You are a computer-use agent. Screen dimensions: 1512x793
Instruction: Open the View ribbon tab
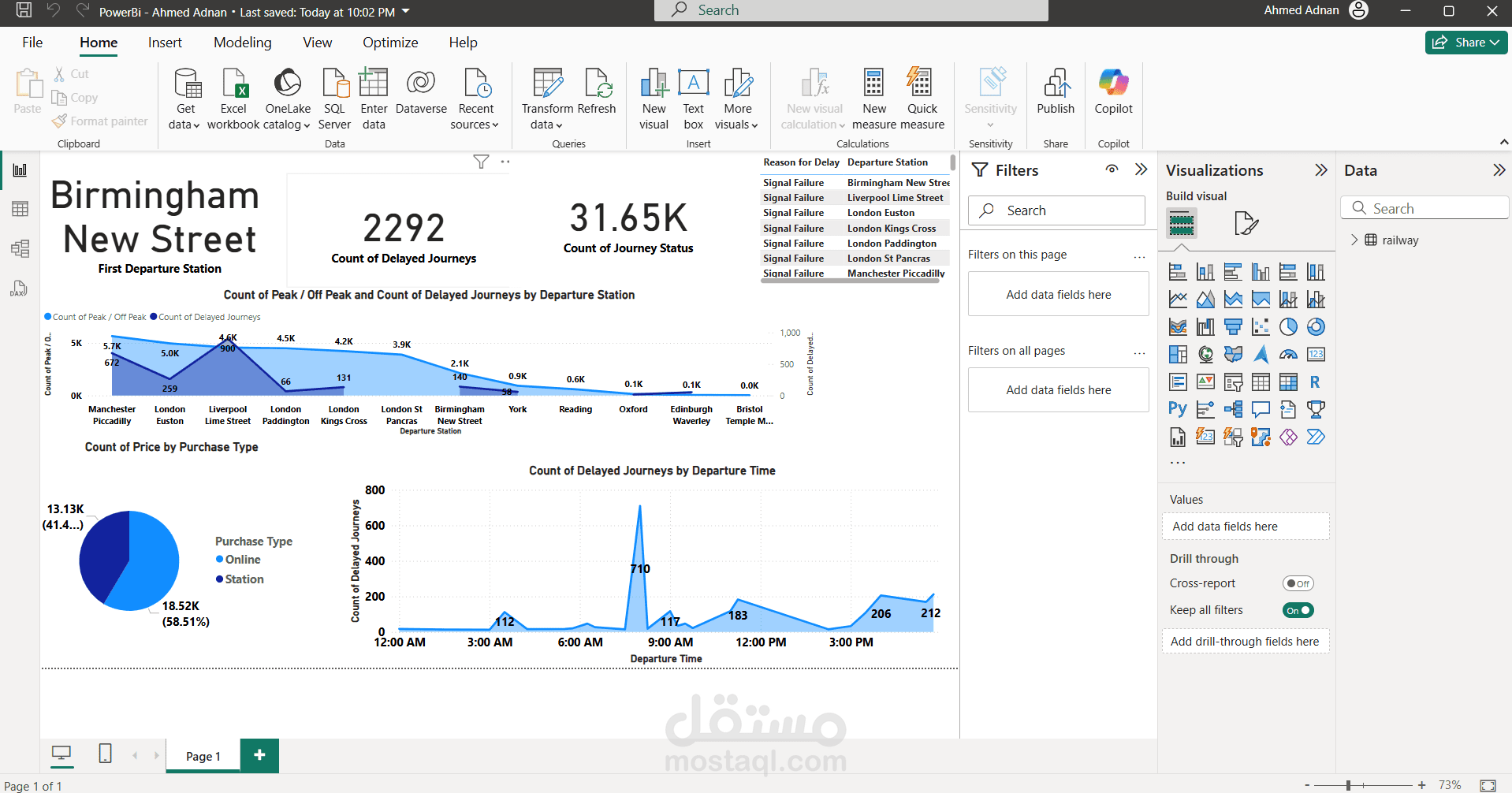[x=318, y=43]
